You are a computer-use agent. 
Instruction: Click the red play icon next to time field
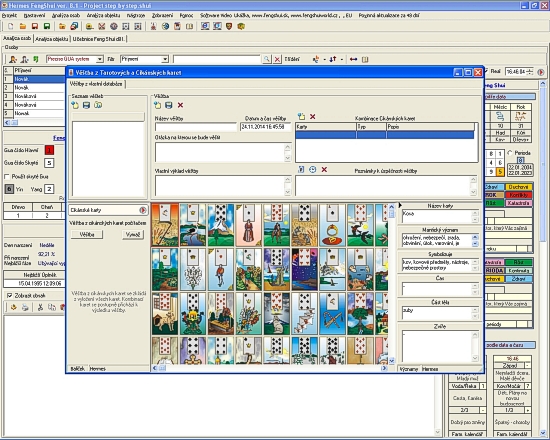[541, 72]
